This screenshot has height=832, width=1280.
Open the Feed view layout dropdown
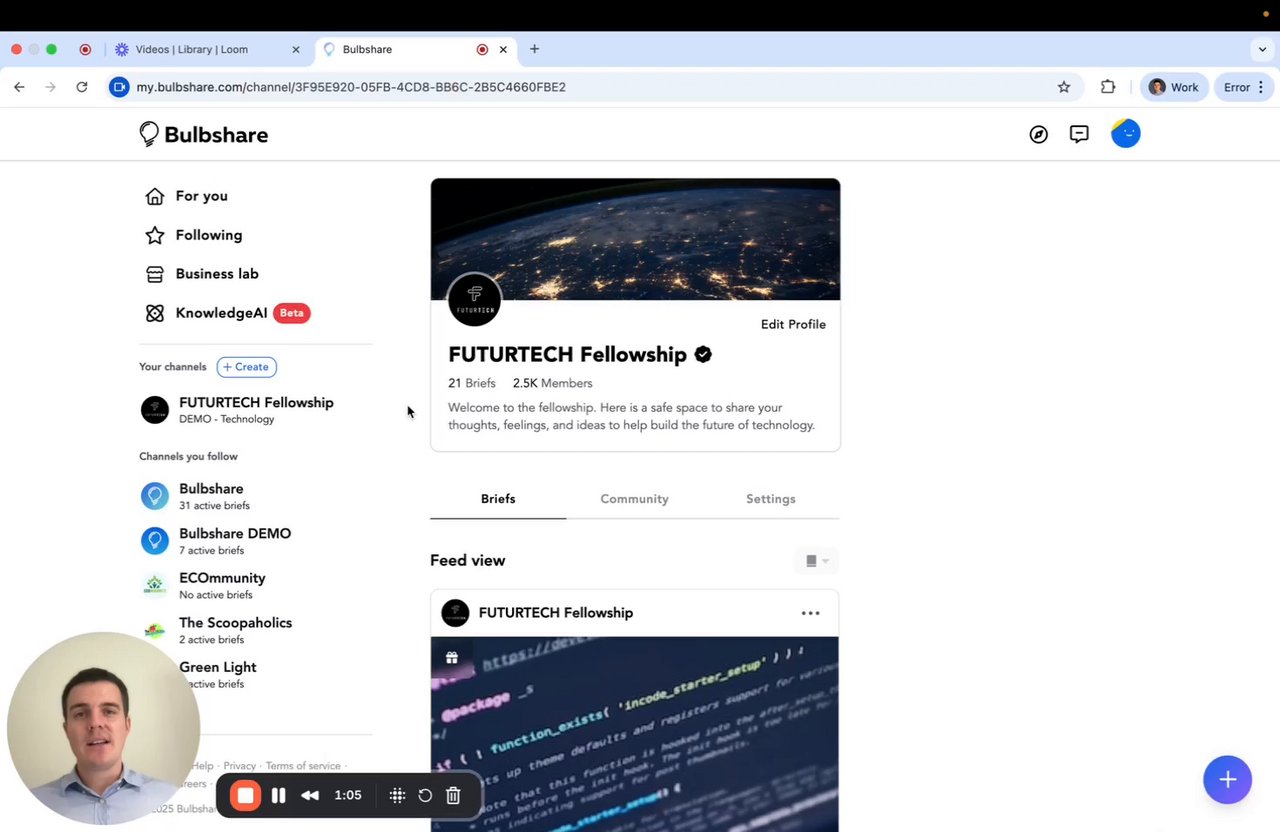tap(817, 561)
